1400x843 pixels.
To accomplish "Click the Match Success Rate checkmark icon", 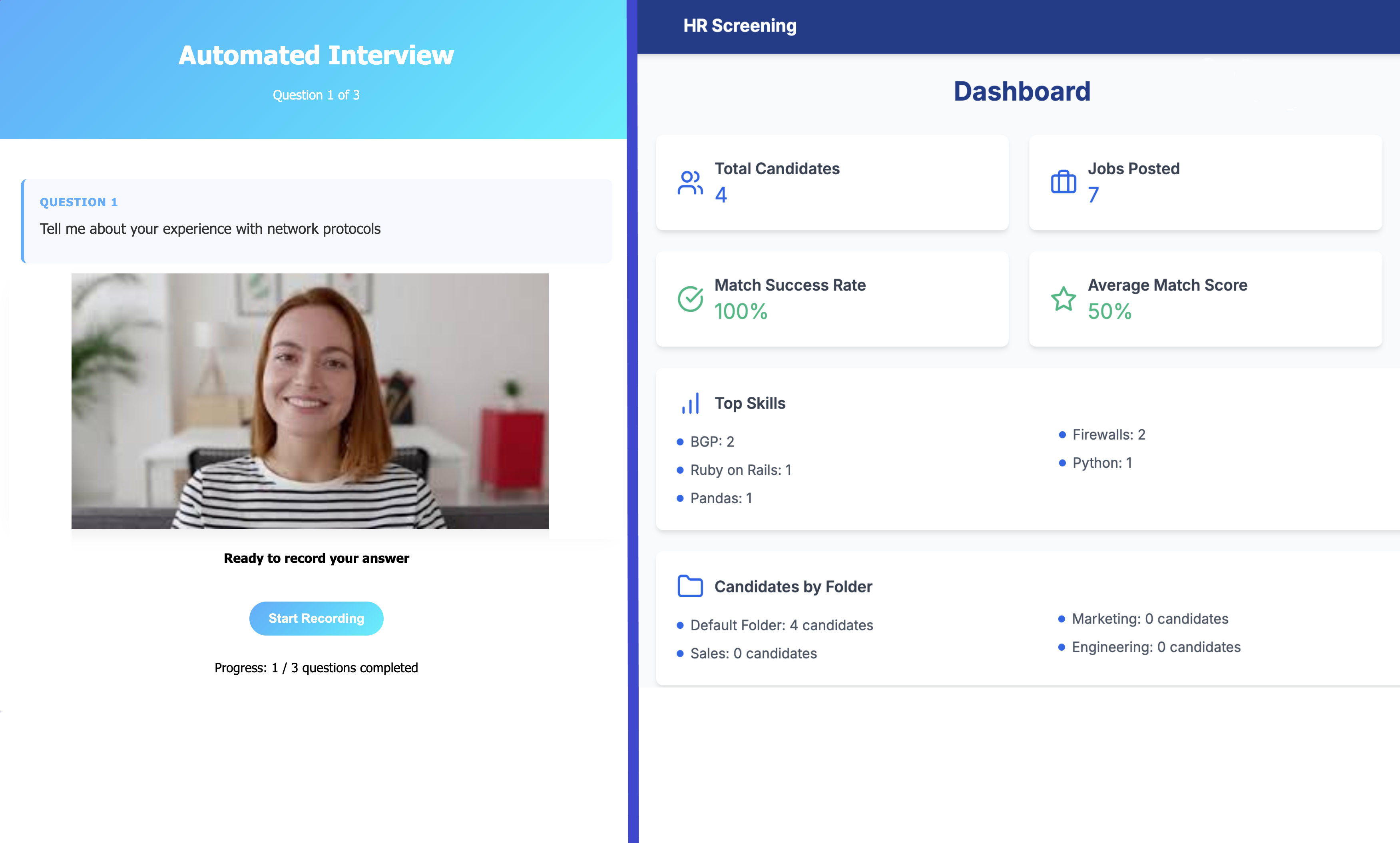I will (690, 299).
